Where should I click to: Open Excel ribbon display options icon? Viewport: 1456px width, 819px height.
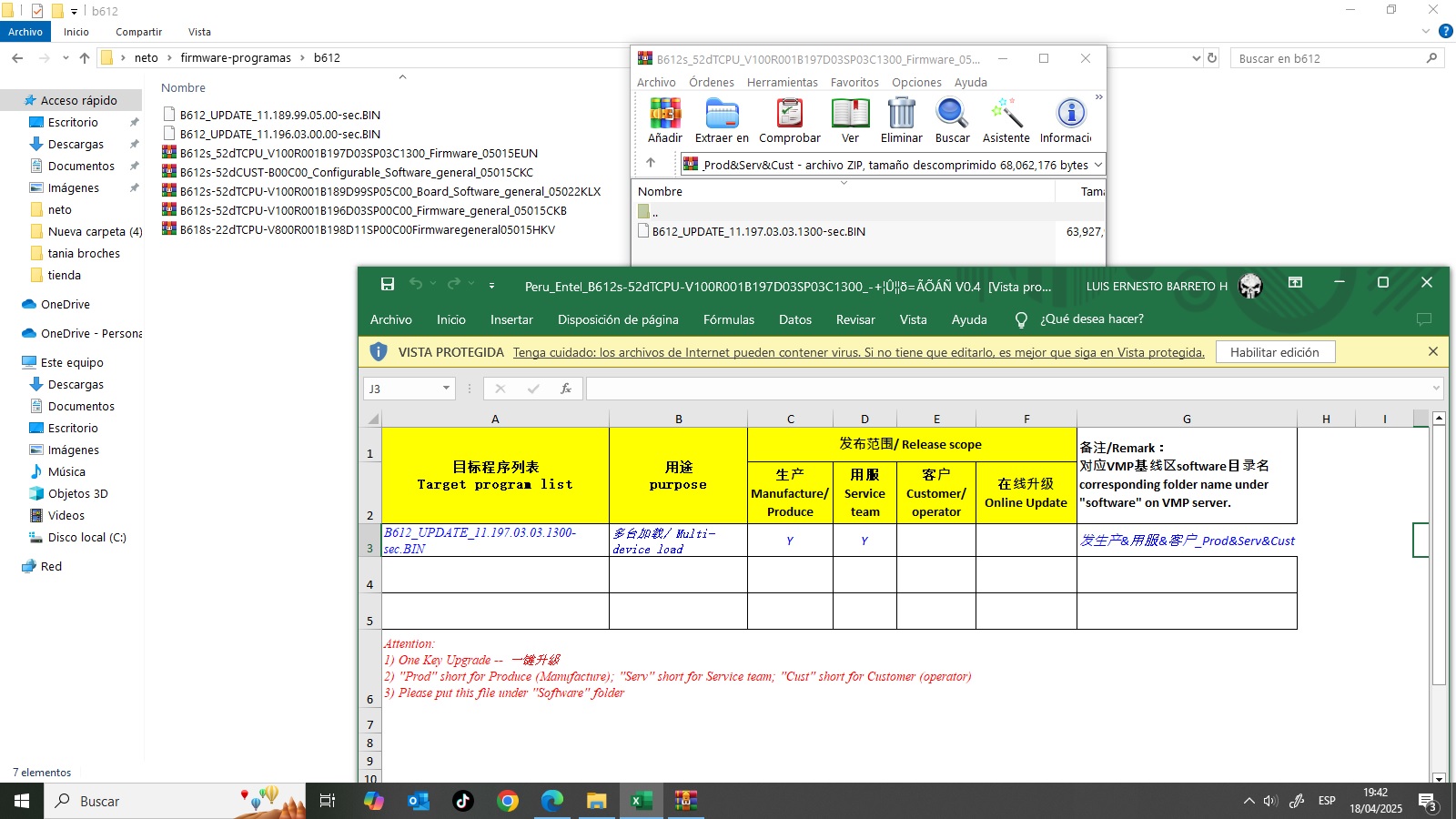pyautogui.click(x=1295, y=283)
